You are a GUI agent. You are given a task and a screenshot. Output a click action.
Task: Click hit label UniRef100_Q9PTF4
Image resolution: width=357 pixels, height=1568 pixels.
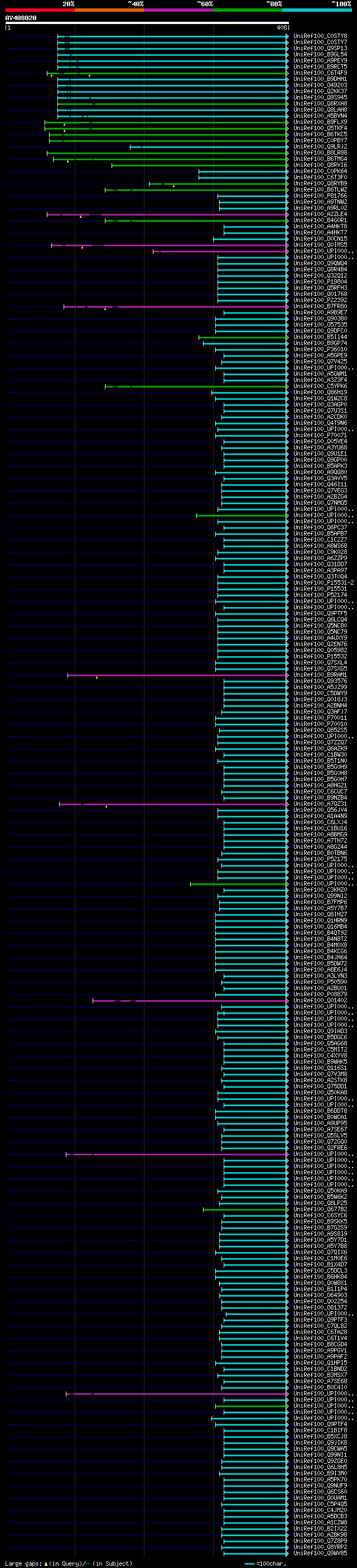pos(320,1424)
